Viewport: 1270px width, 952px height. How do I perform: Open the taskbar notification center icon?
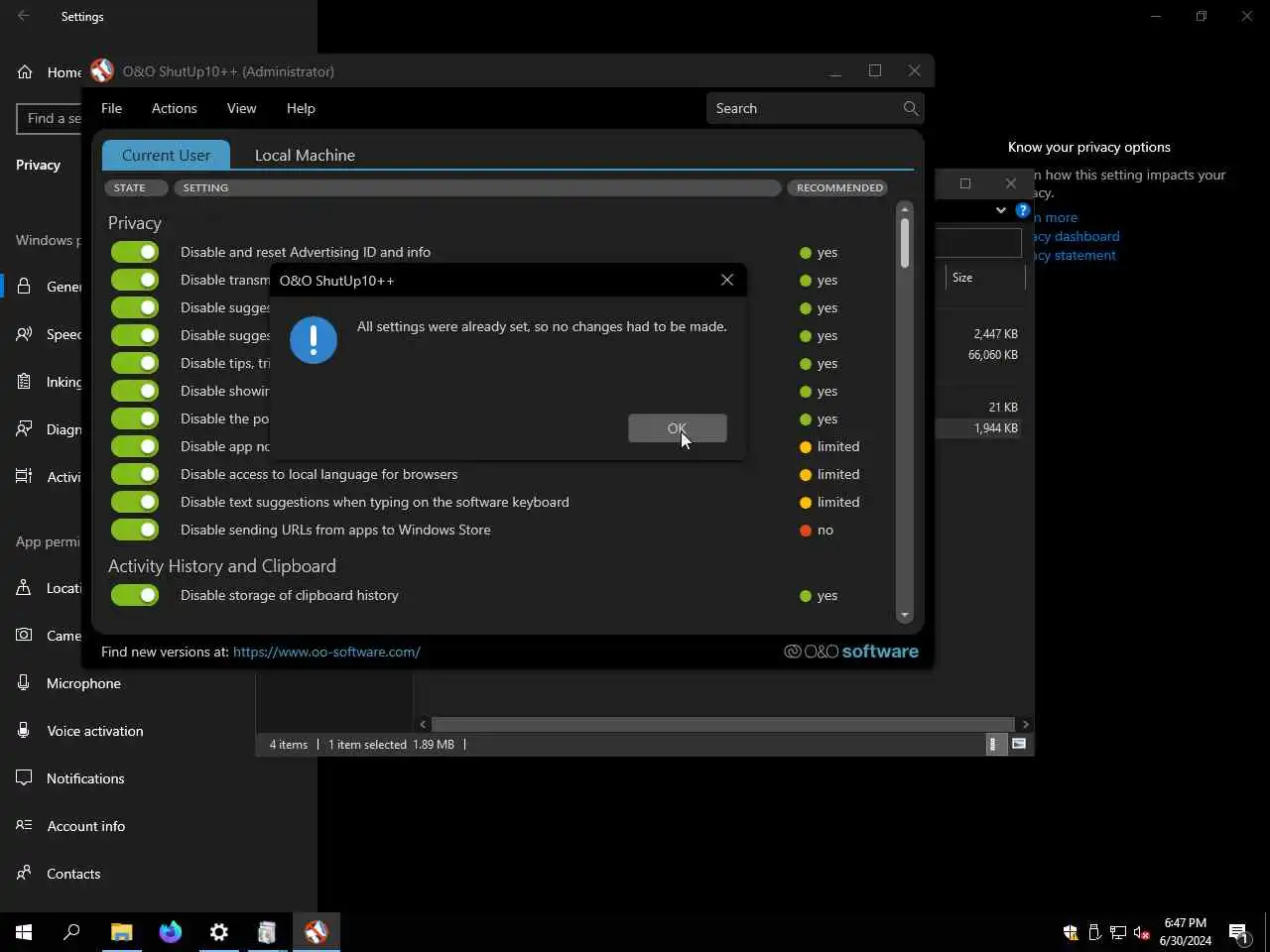tap(1238, 932)
